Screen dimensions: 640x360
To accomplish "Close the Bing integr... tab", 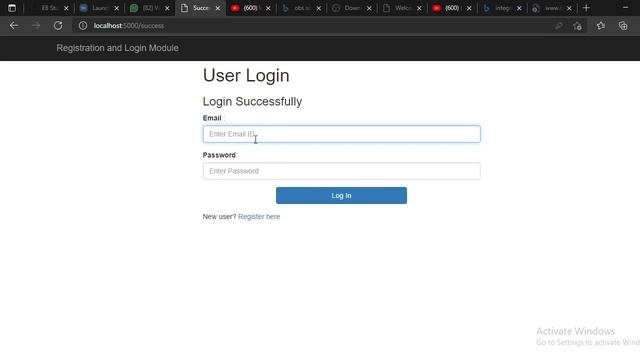I will click(519, 8).
